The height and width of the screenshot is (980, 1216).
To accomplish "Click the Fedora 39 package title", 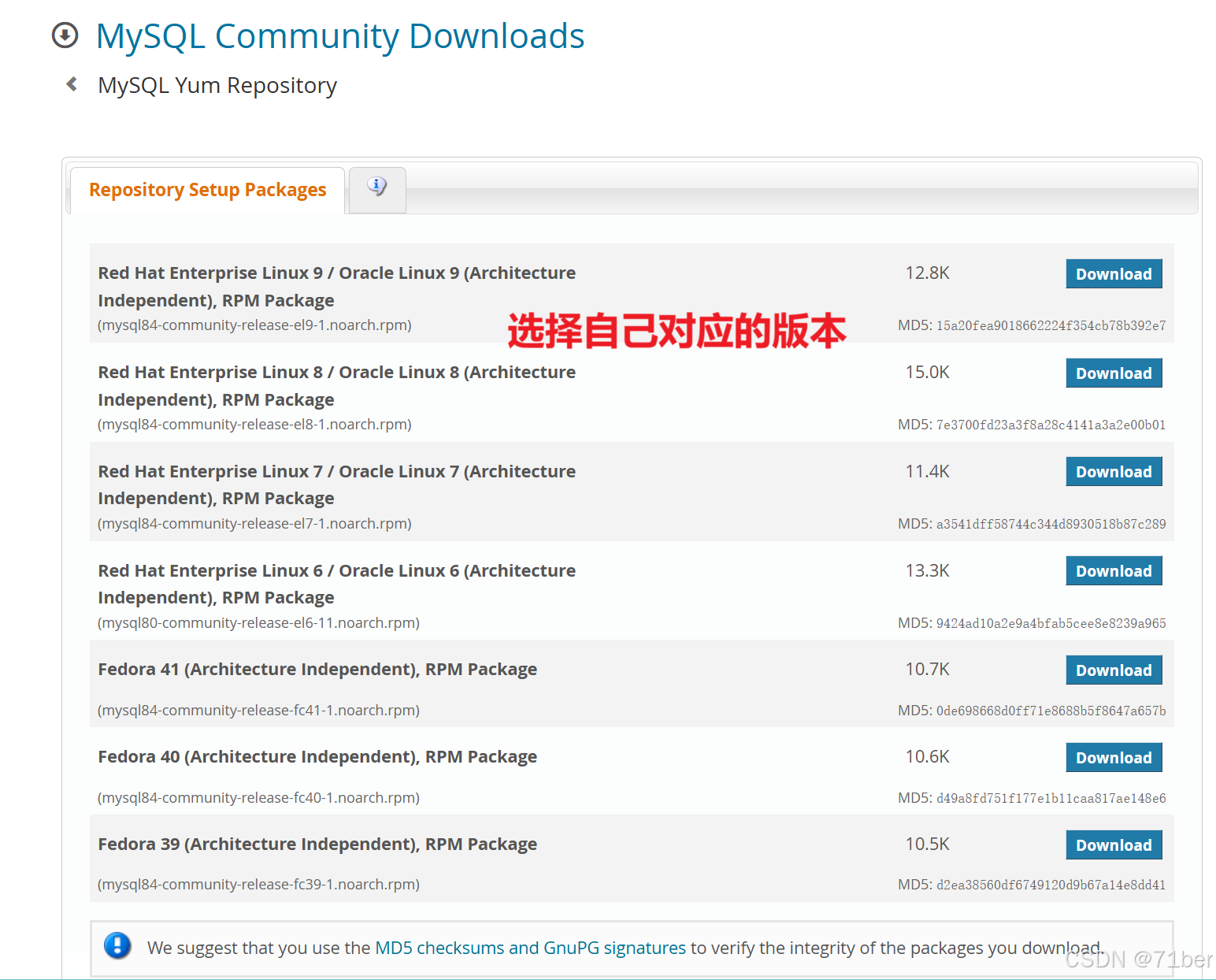I will 317,845.
